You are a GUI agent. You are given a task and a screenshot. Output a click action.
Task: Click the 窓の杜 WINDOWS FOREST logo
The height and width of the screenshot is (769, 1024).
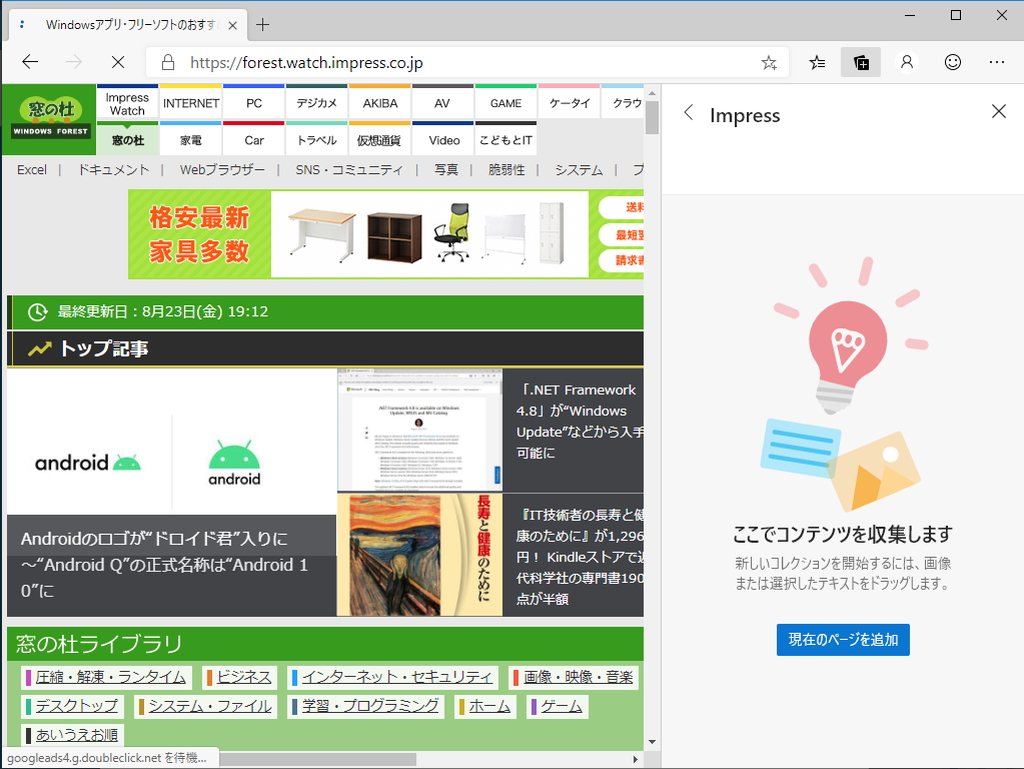pos(48,117)
